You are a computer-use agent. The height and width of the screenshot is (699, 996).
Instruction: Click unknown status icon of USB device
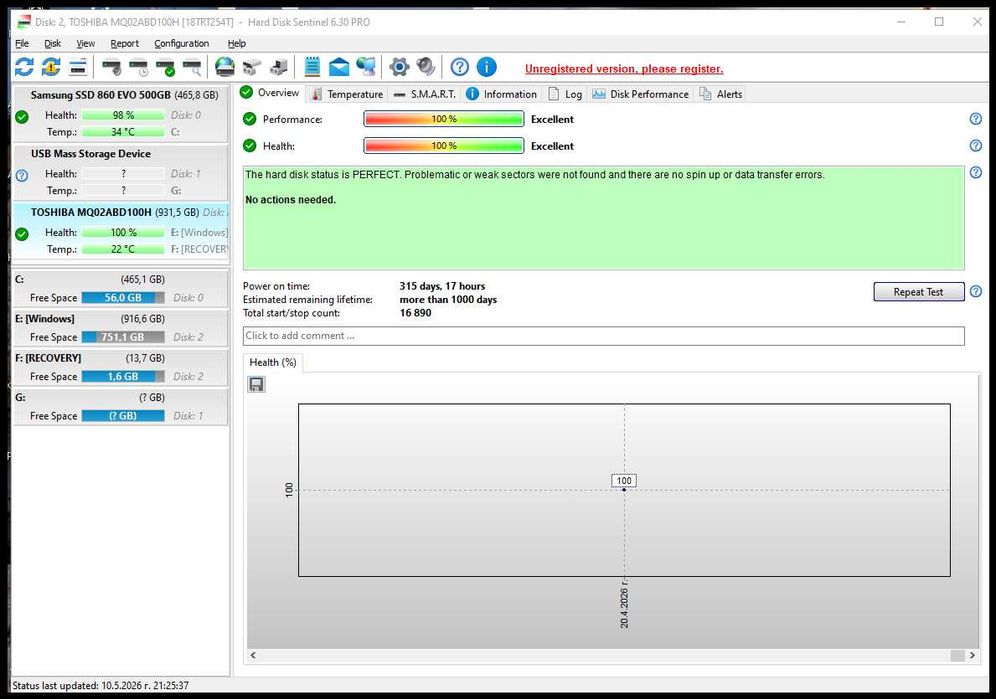22,175
